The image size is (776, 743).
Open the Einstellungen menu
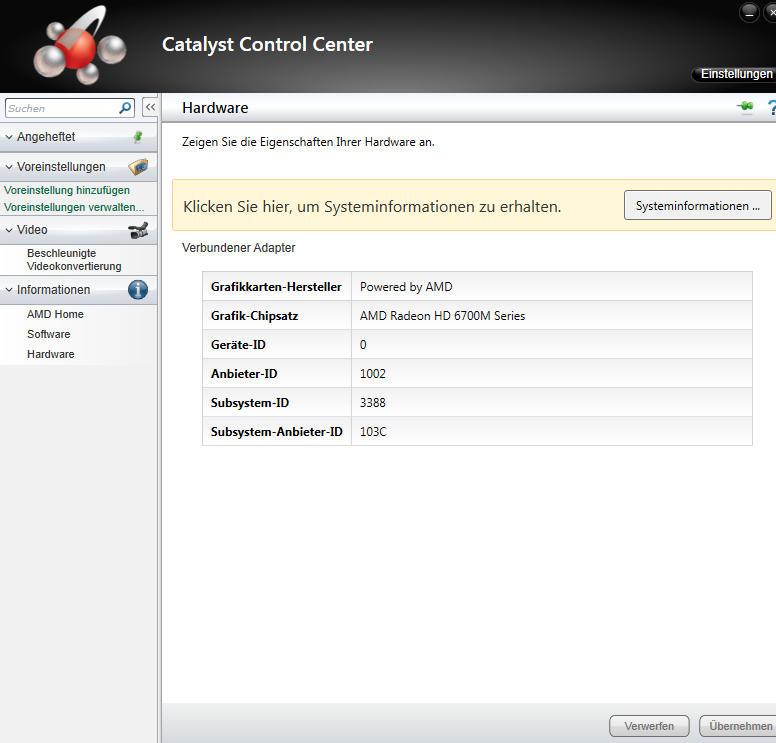734,74
